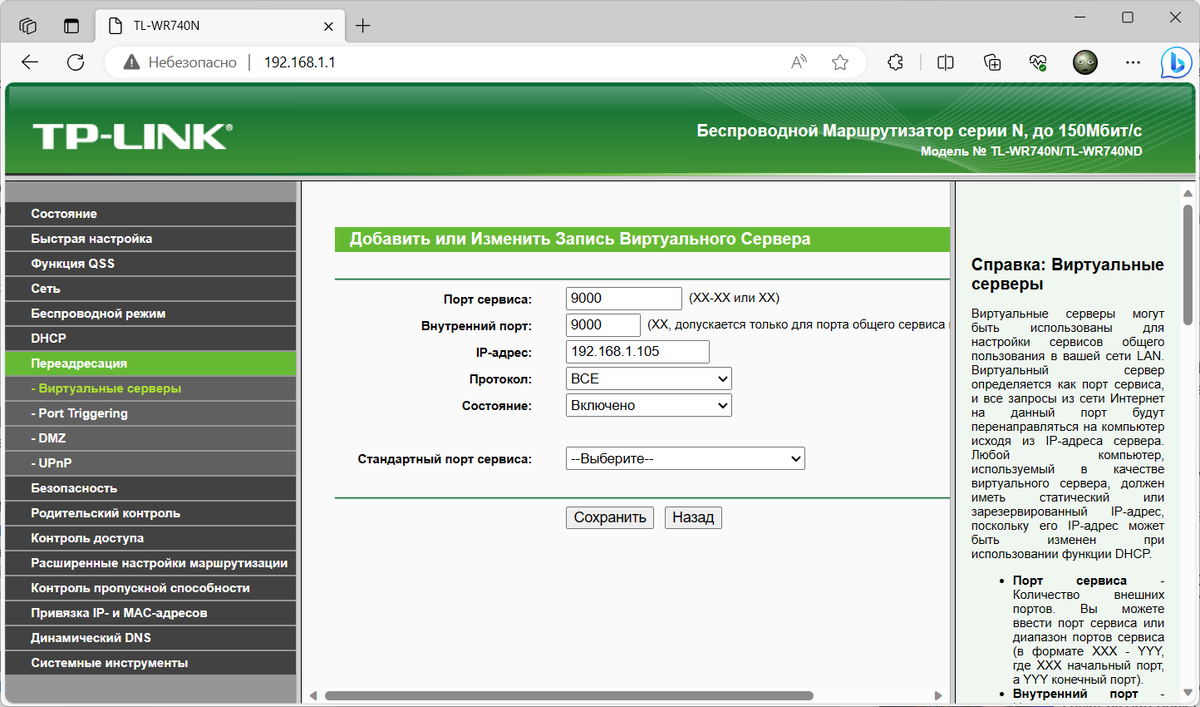Open Системные инструменты menu item
Viewport: 1200px width, 707px height.
(151, 664)
